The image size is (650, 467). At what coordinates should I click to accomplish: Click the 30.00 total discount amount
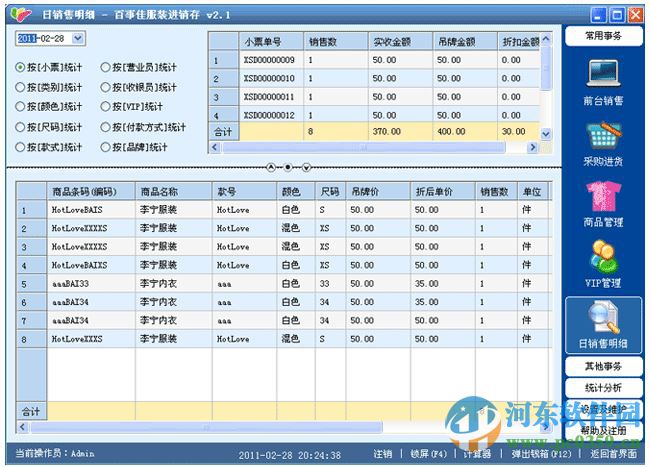(514, 131)
